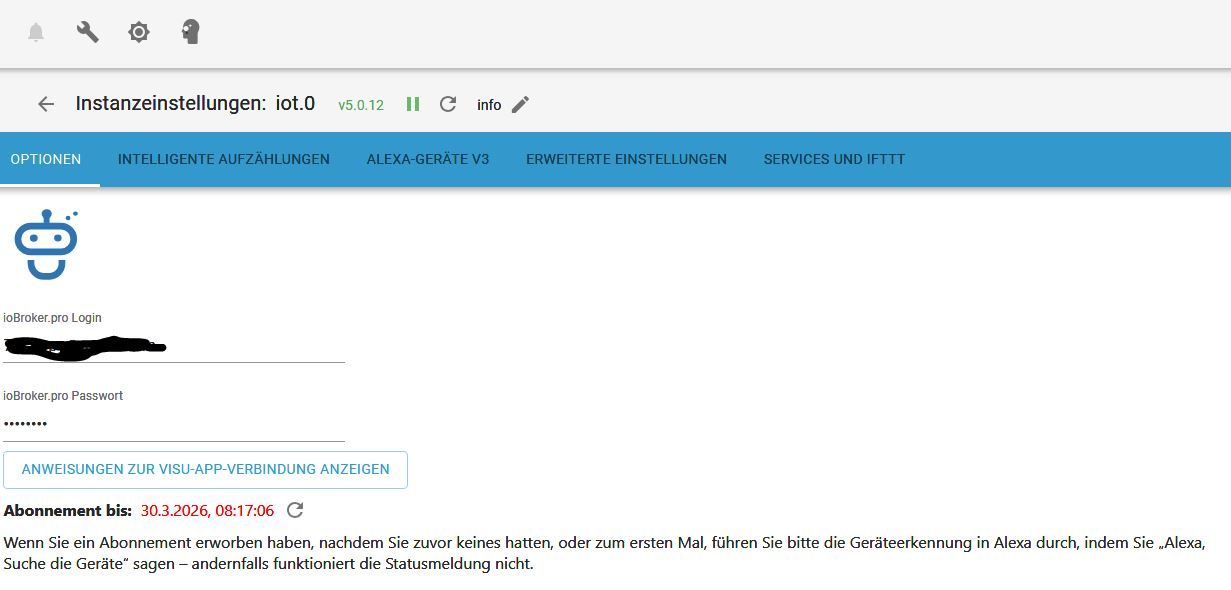Screen dimensions: 1231x590
Task: Edit the instance via the pencil icon
Action: tap(520, 104)
